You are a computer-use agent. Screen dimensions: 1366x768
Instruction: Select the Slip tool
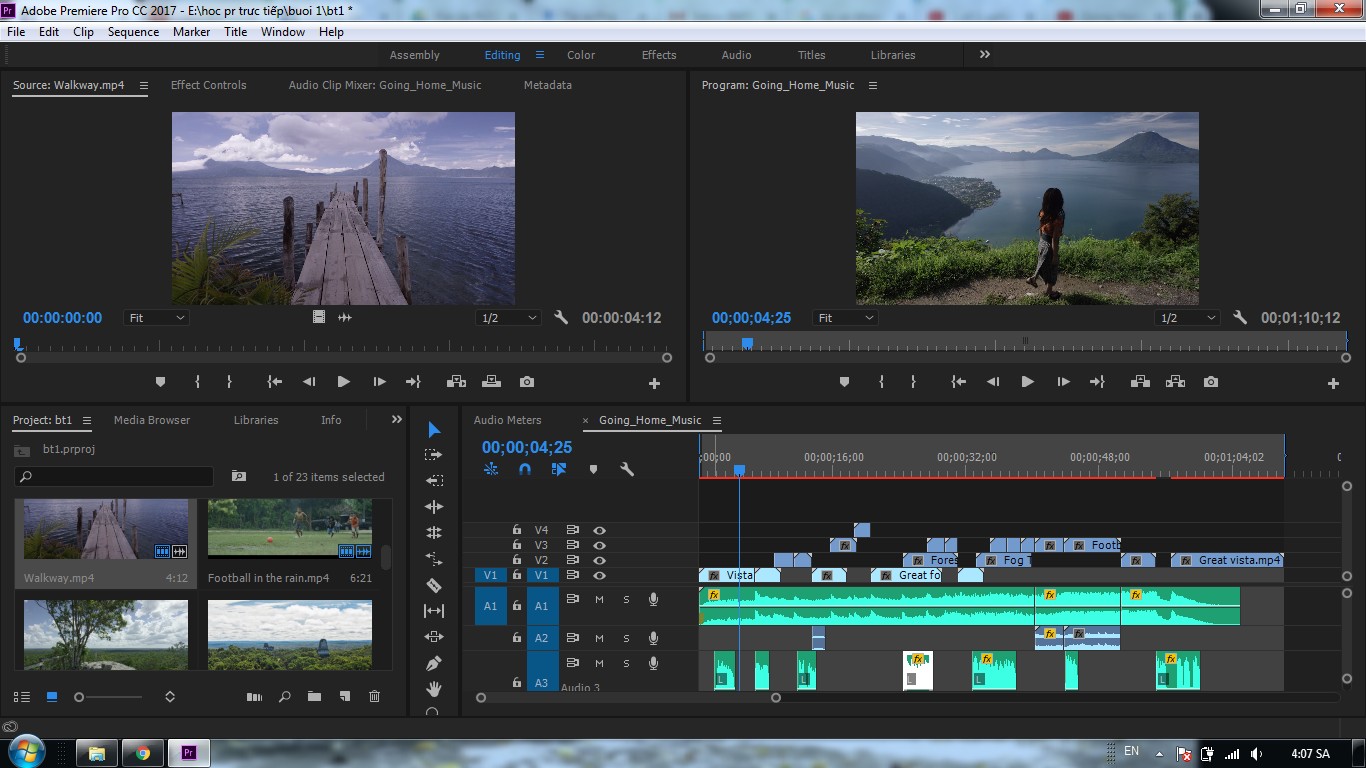pyautogui.click(x=434, y=611)
